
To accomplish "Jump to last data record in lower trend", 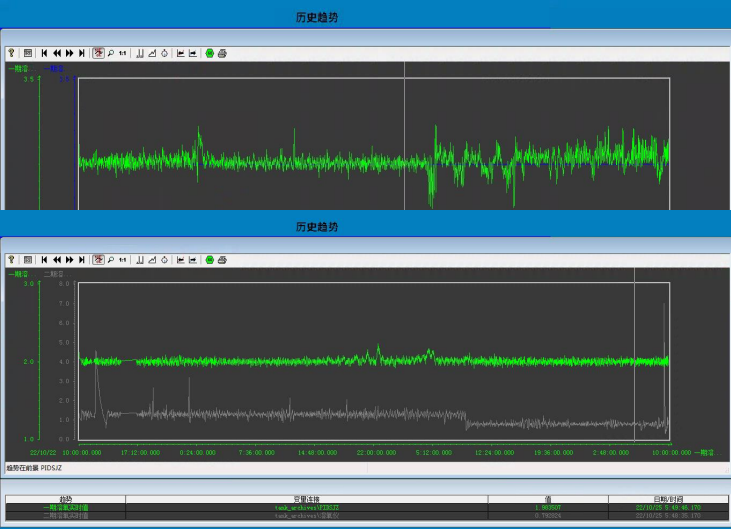I will click(x=82, y=260).
